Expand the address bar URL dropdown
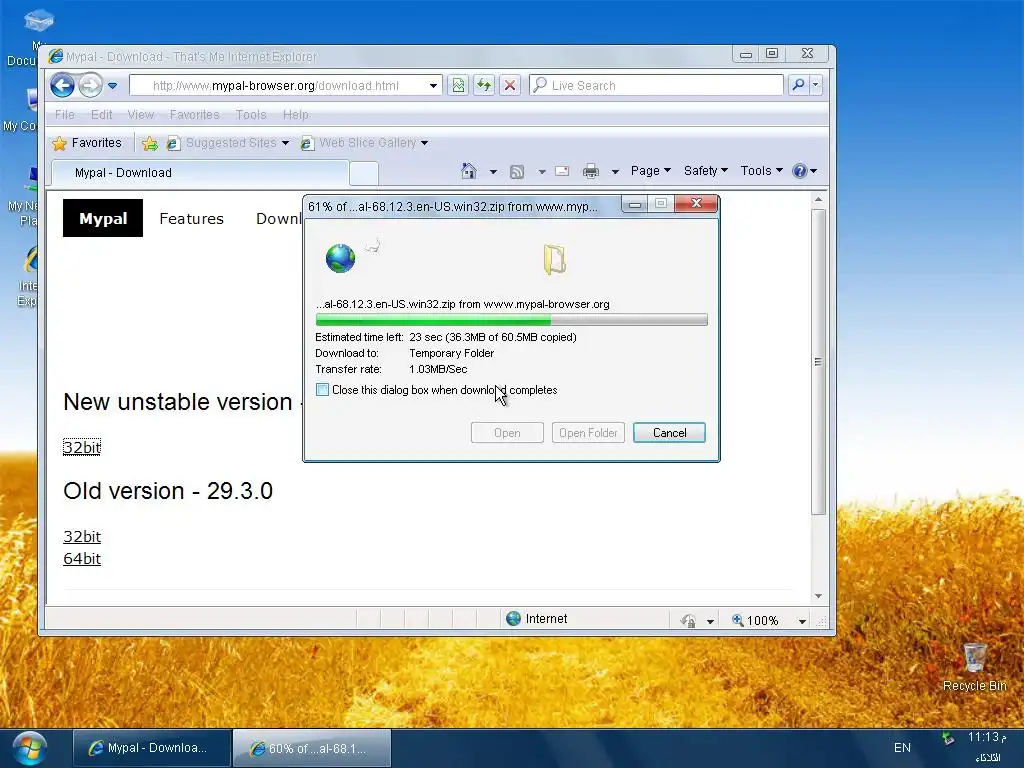Image resolution: width=1024 pixels, height=768 pixels. click(x=433, y=86)
